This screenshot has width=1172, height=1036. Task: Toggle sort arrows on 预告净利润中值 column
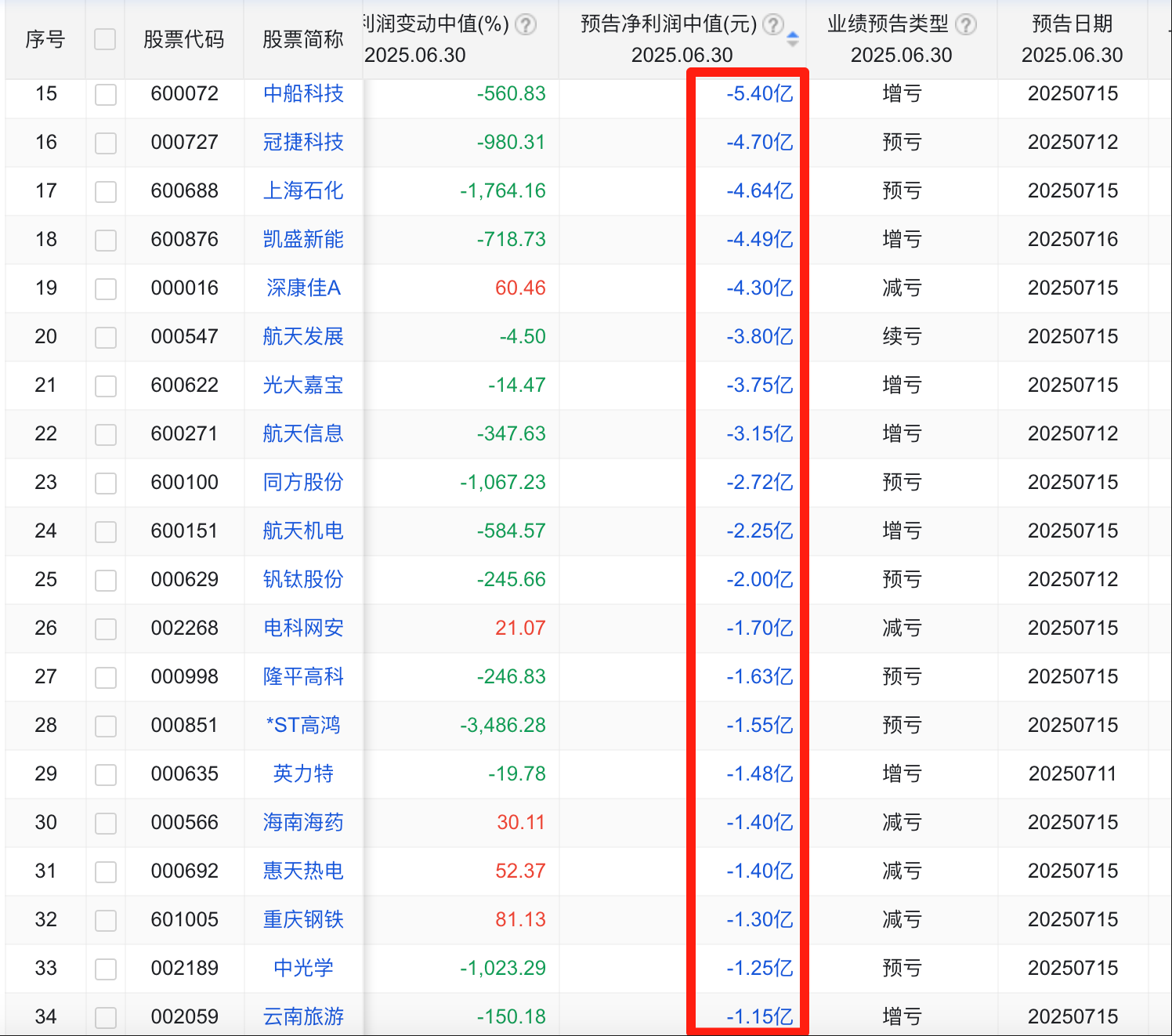point(793,39)
